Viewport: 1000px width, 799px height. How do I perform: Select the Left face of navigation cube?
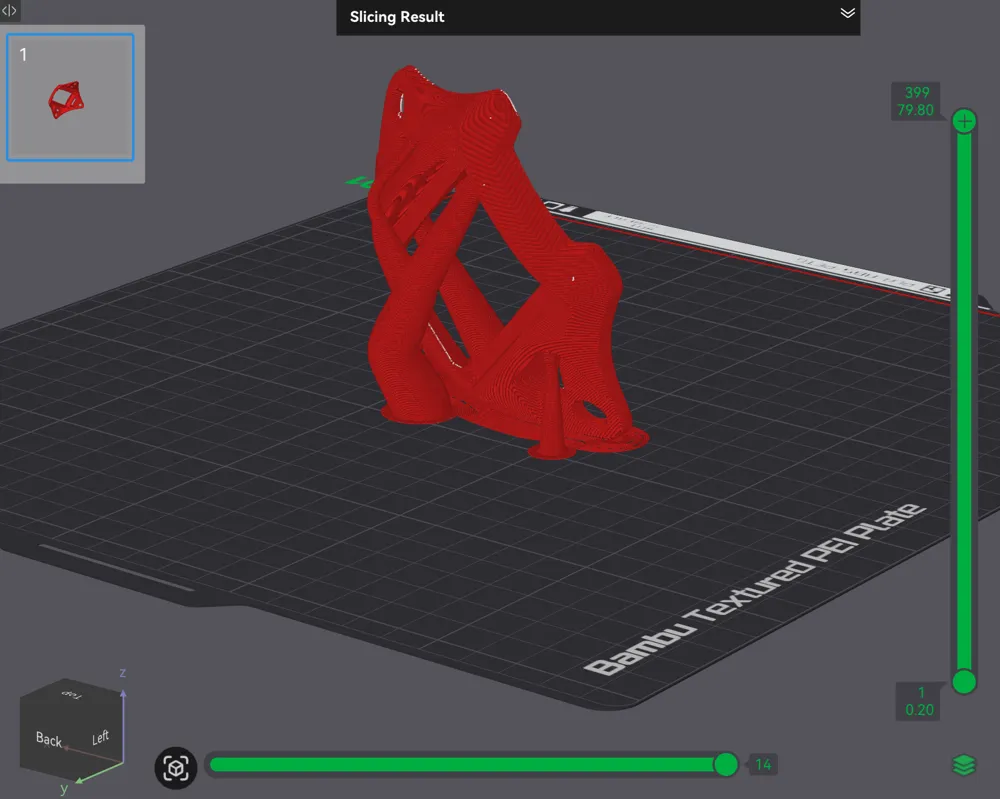100,738
